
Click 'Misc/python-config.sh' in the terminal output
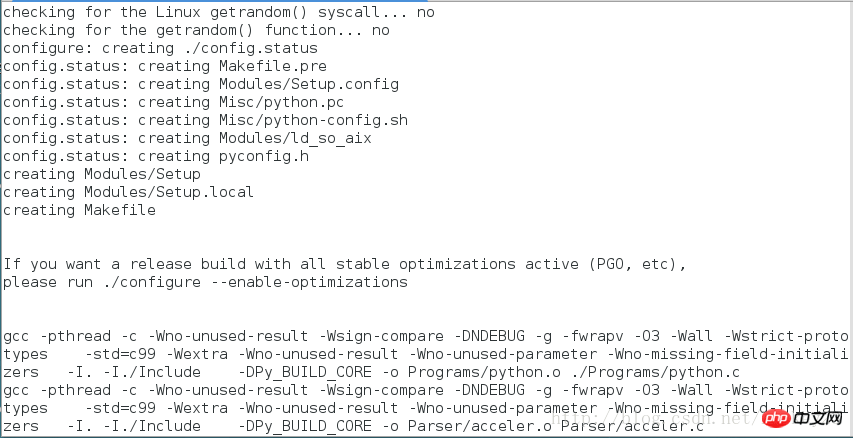point(313,120)
